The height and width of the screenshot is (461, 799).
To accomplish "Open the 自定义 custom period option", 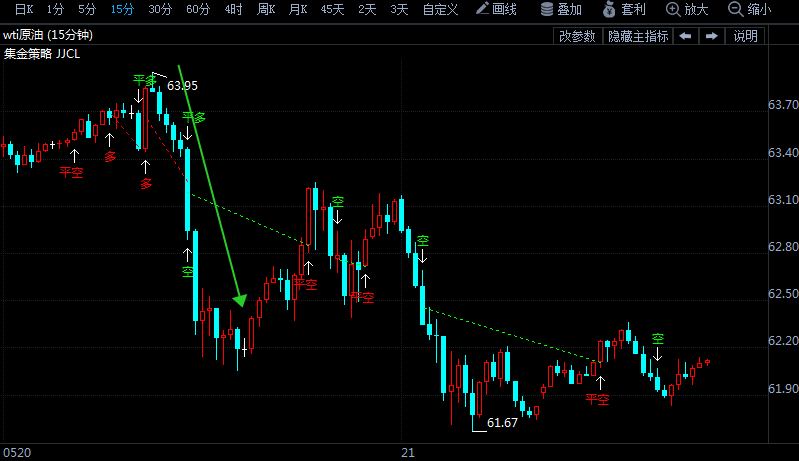I will (440, 9).
